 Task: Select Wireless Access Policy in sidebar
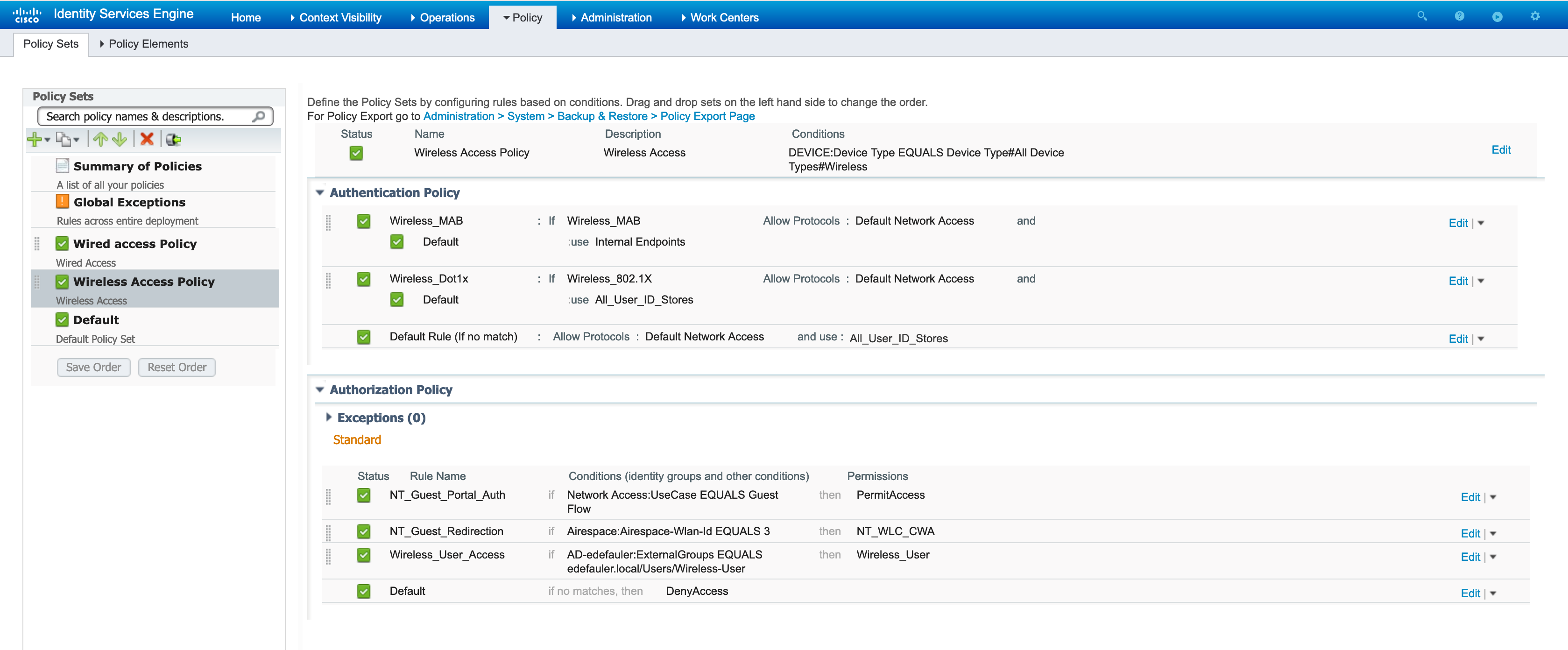[x=155, y=289]
